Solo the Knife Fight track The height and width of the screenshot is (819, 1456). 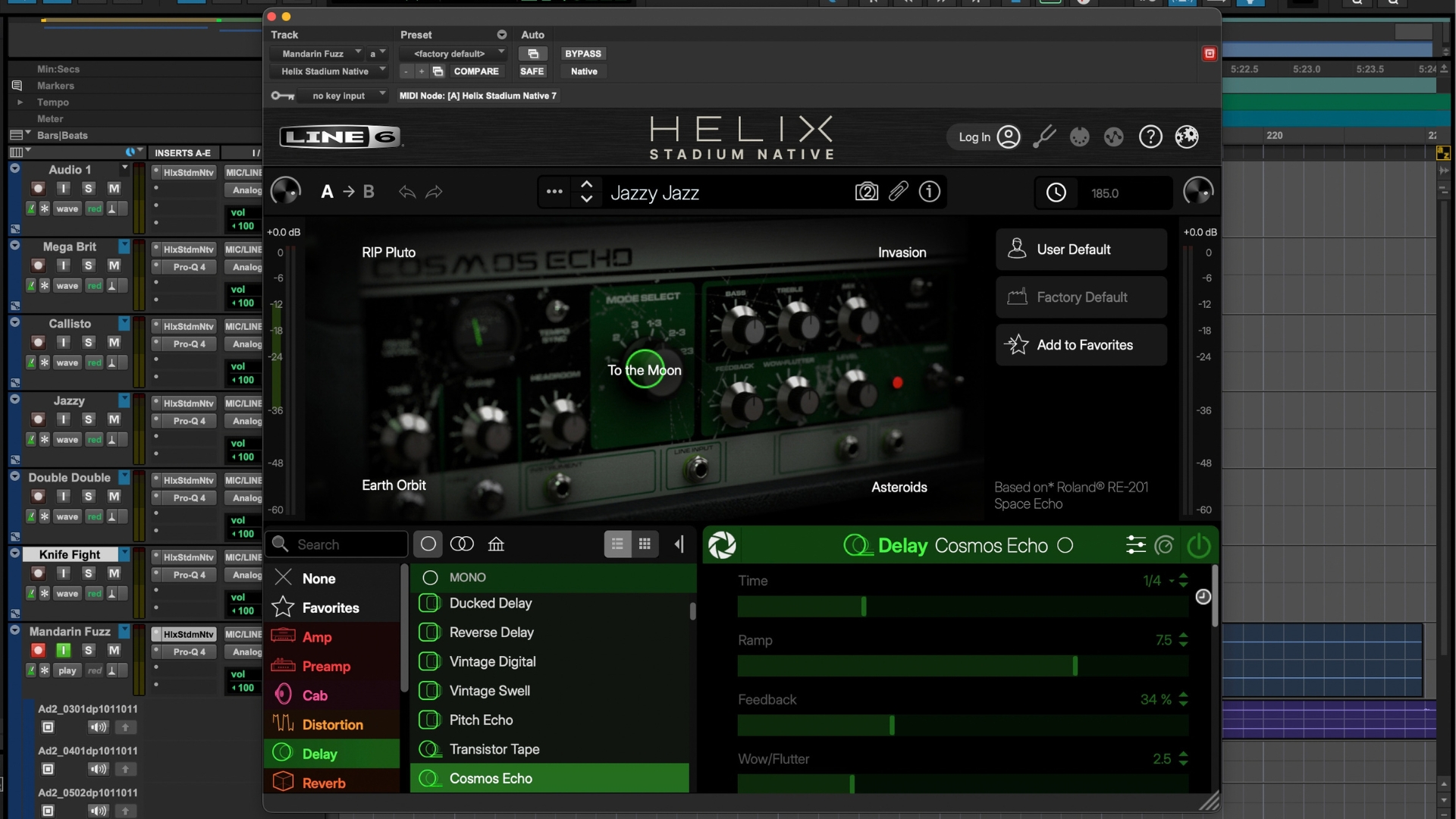click(x=89, y=573)
